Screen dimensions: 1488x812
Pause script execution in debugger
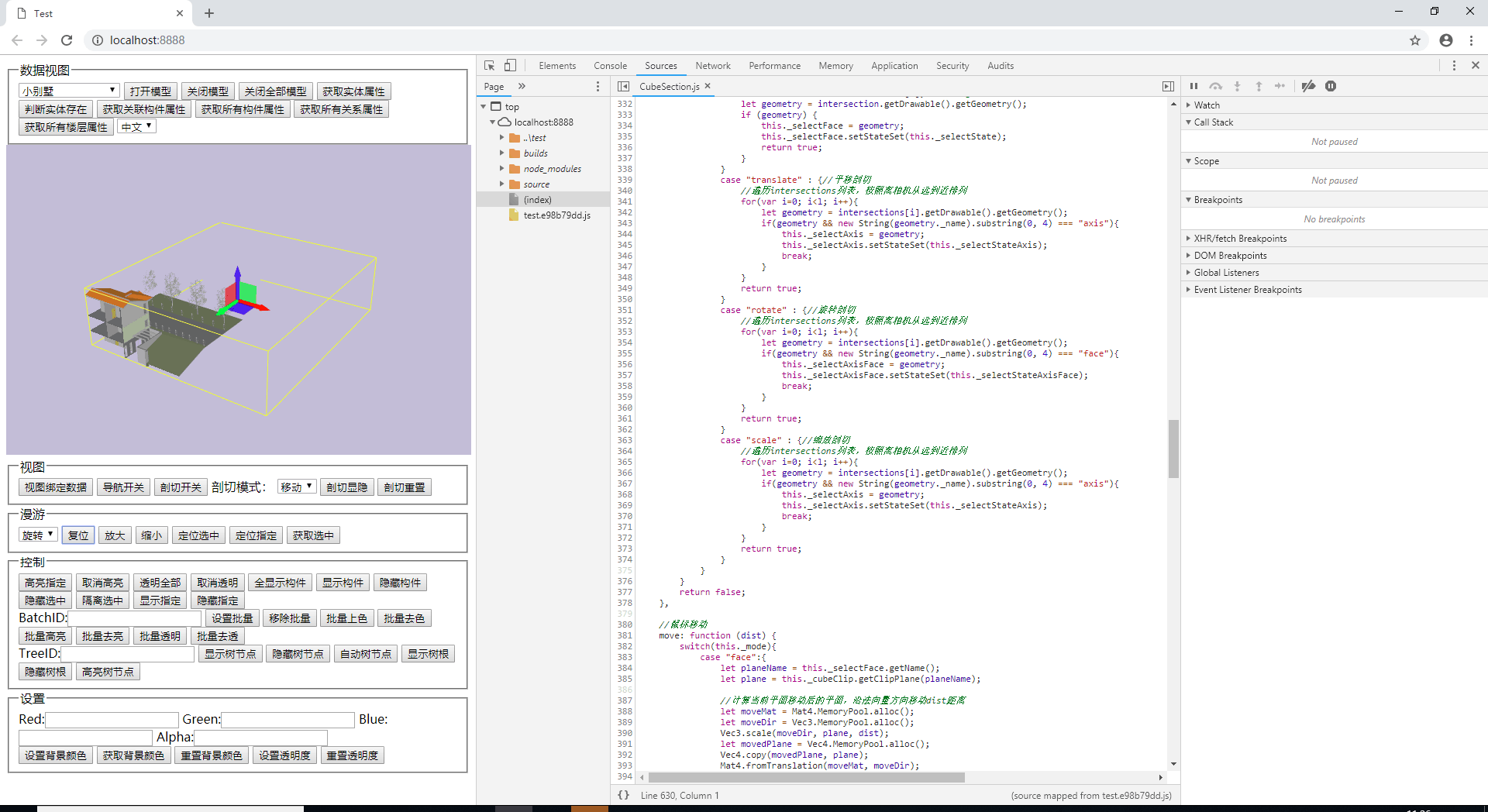pyautogui.click(x=1193, y=86)
